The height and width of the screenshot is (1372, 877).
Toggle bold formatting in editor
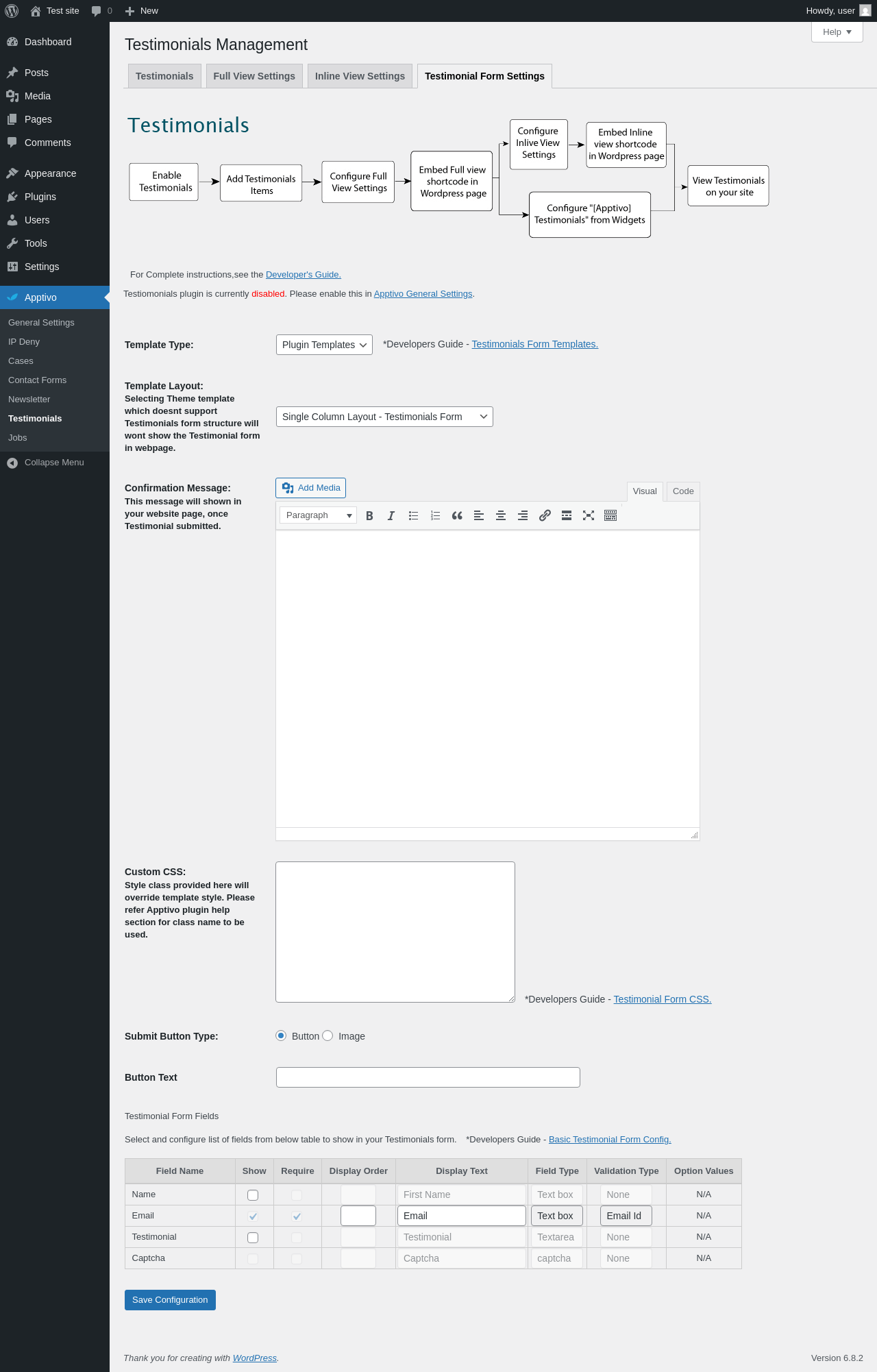click(x=369, y=515)
